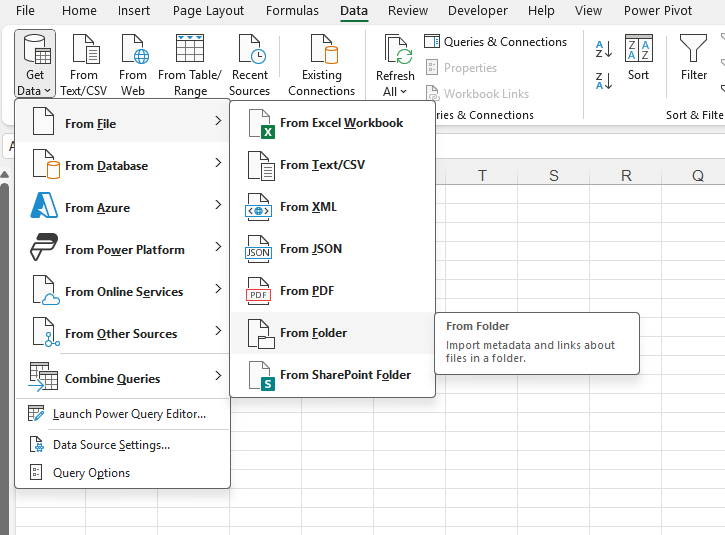Viewport: 725px width, 535px height.
Task: Click the Power Platform logo icon
Action: pos(44,246)
